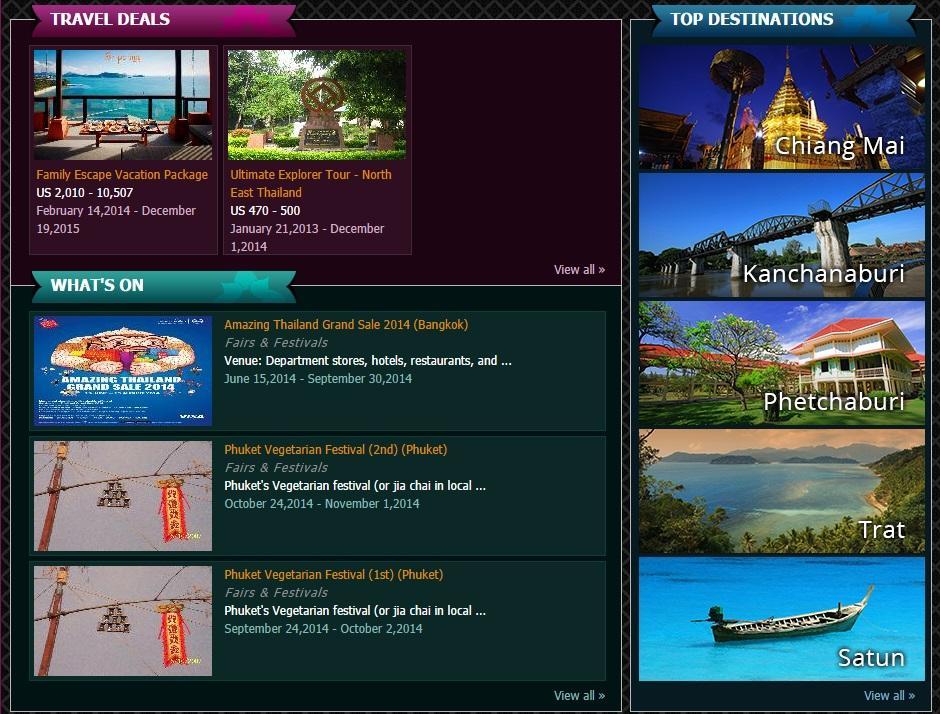940x714 pixels.
Task: Select the Chiang Mai destination image
Action: pos(781,106)
